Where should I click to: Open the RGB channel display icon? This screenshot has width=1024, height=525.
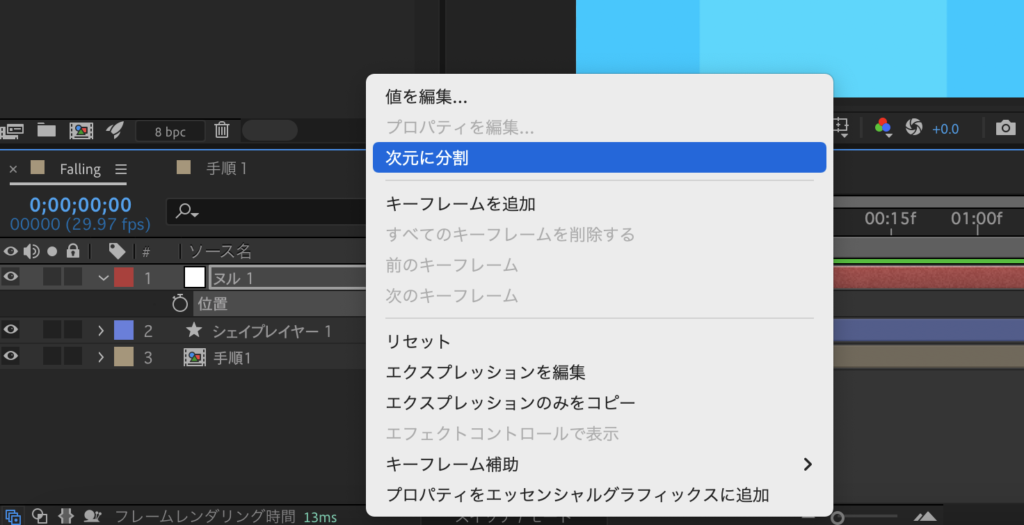882,128
